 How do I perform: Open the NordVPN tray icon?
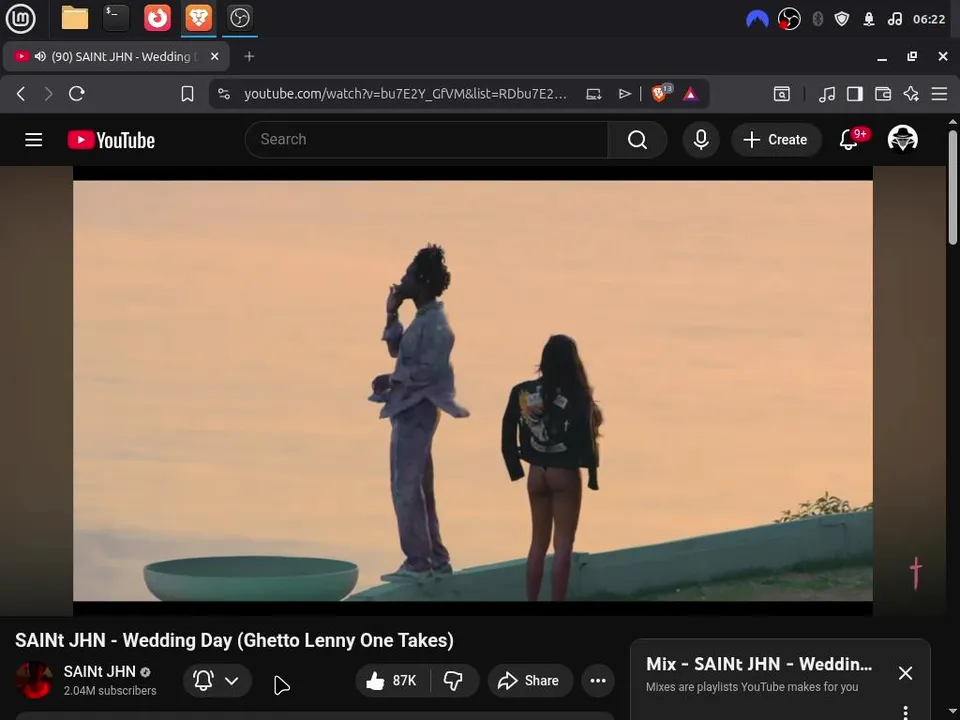tap(757, 19)
